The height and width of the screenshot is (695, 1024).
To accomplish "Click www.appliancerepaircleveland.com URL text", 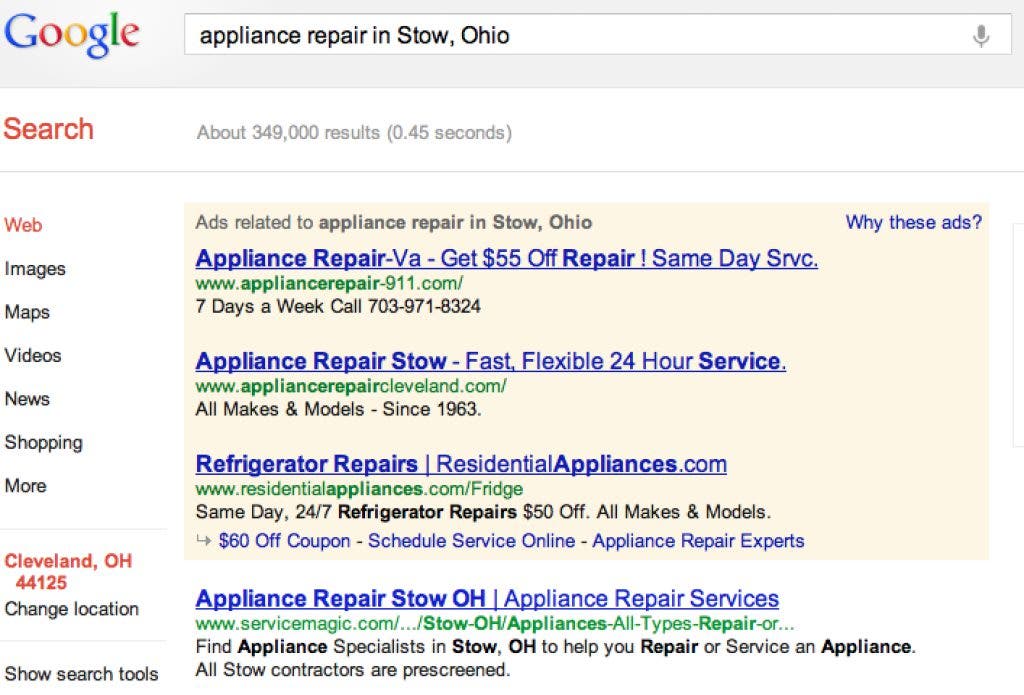I will pyautogui.click(x=351, y=386).
